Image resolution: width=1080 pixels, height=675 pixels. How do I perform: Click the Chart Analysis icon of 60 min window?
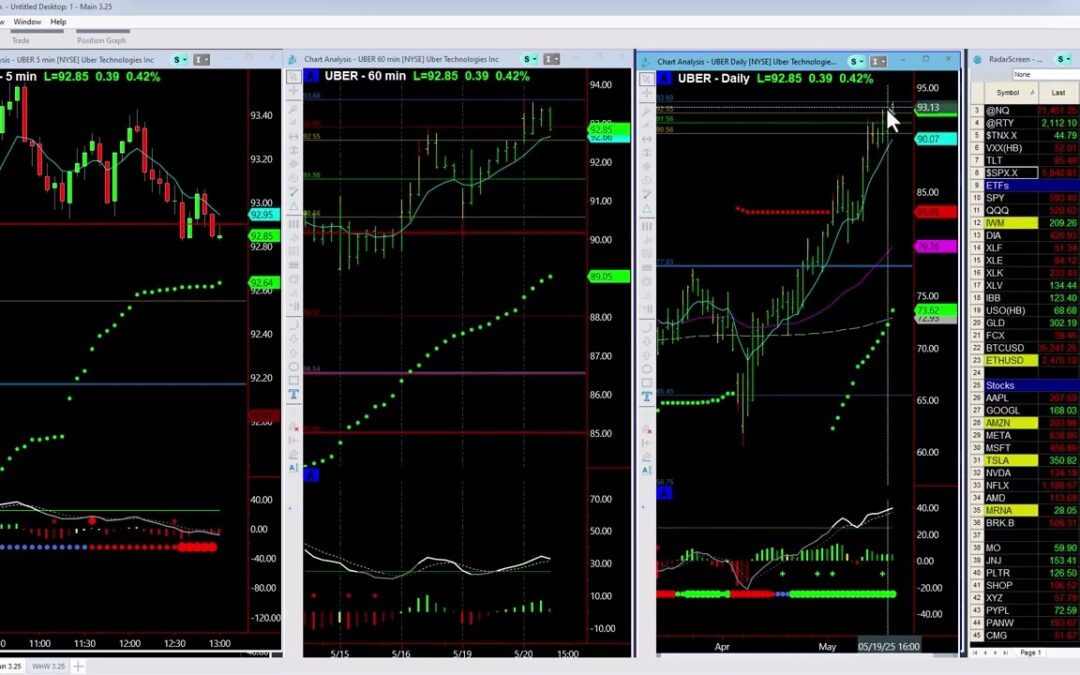coord(292,59)
